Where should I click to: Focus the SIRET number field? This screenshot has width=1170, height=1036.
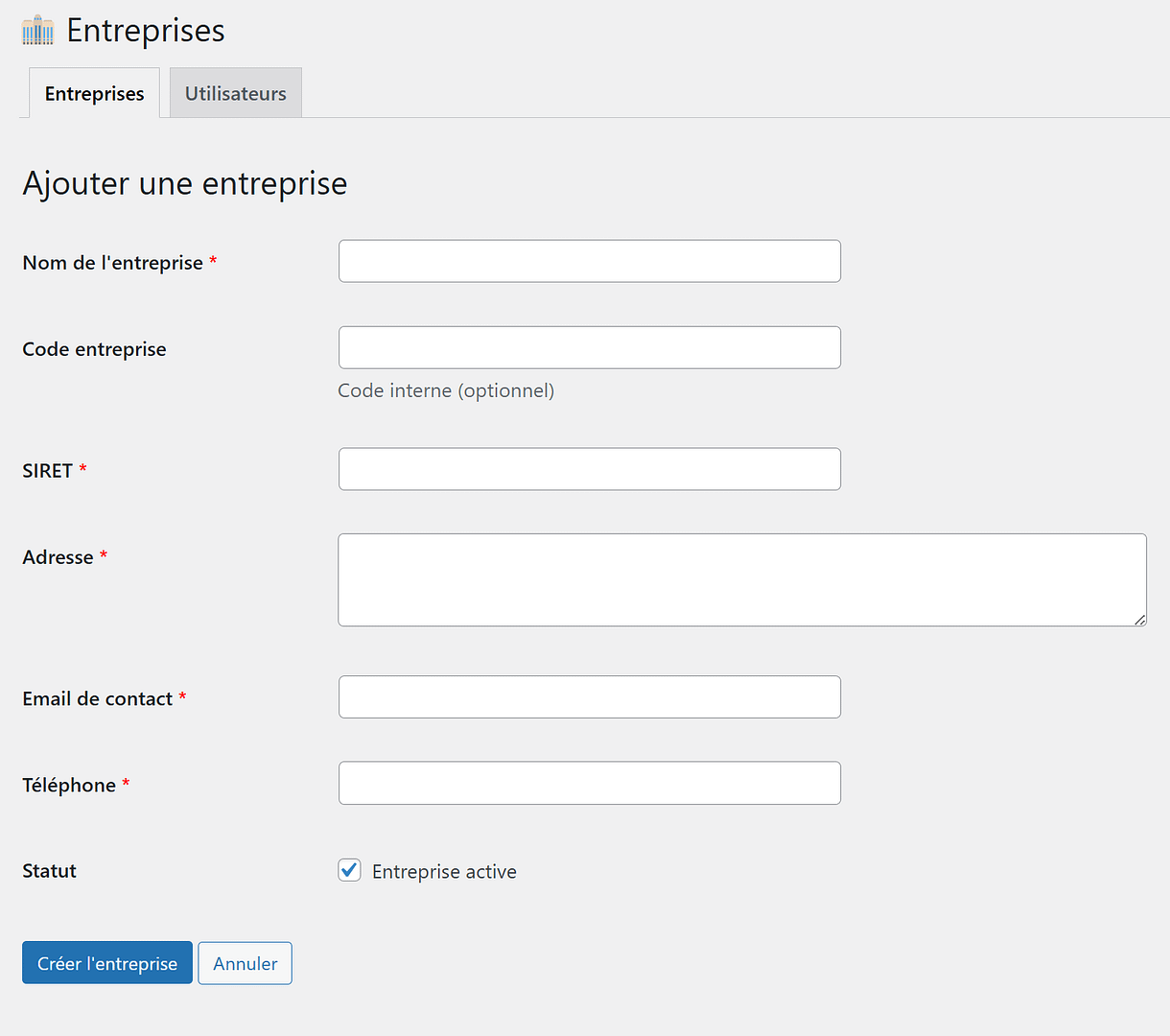coord(589,469)
